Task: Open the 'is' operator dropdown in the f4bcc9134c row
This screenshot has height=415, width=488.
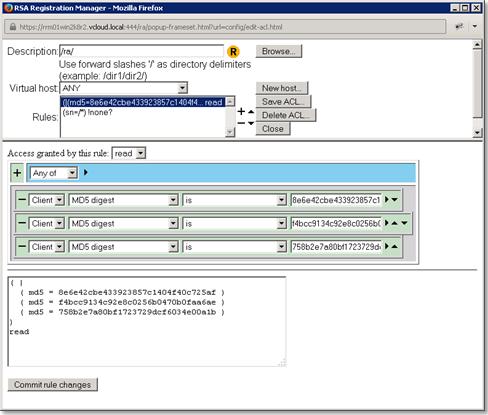Action: (234, 223)
